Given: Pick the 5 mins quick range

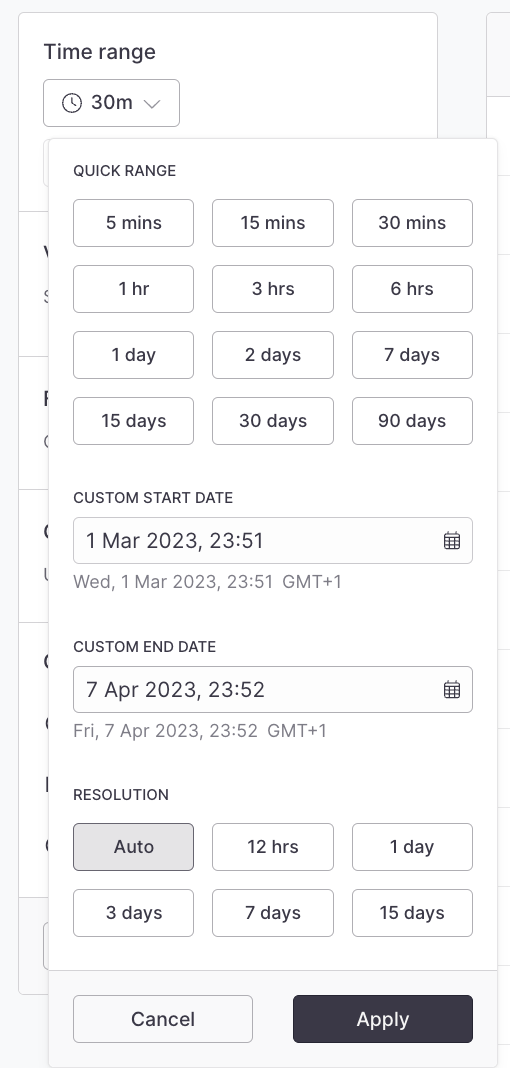Looking at the screenshot, I should (133, 223).
